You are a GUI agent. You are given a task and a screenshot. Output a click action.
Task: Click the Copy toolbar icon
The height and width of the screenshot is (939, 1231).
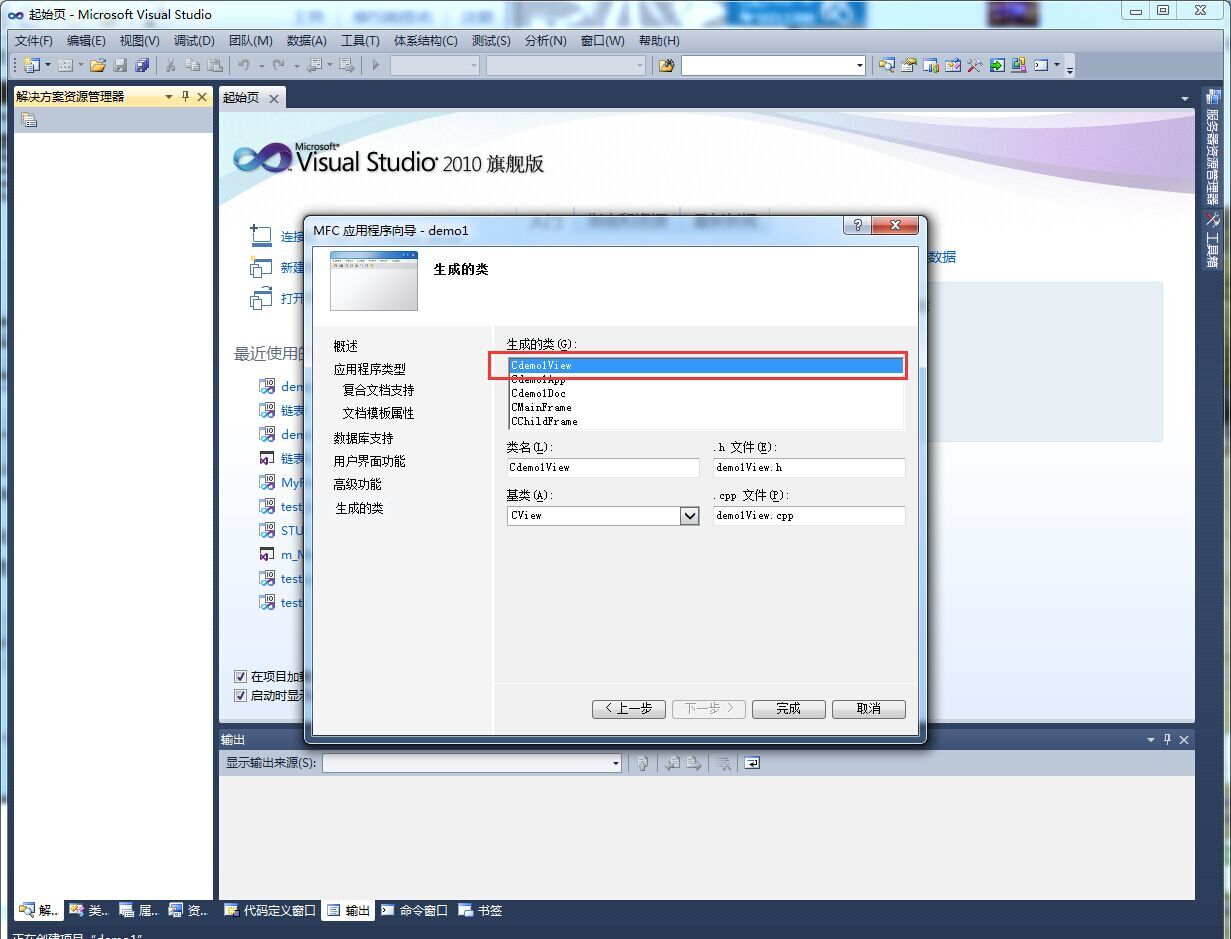[x=192, y=65]
